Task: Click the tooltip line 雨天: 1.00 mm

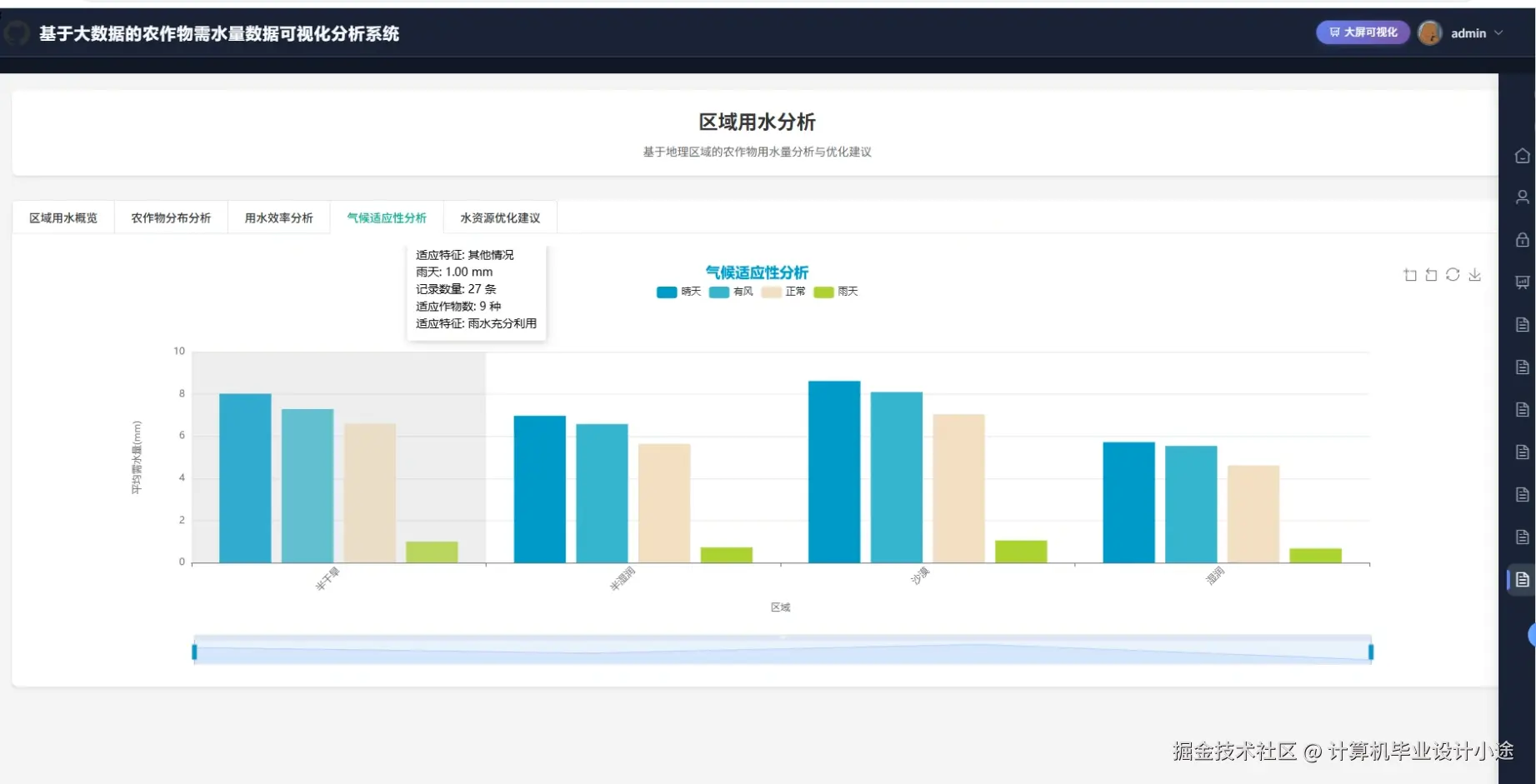Action: coord(454,272)
